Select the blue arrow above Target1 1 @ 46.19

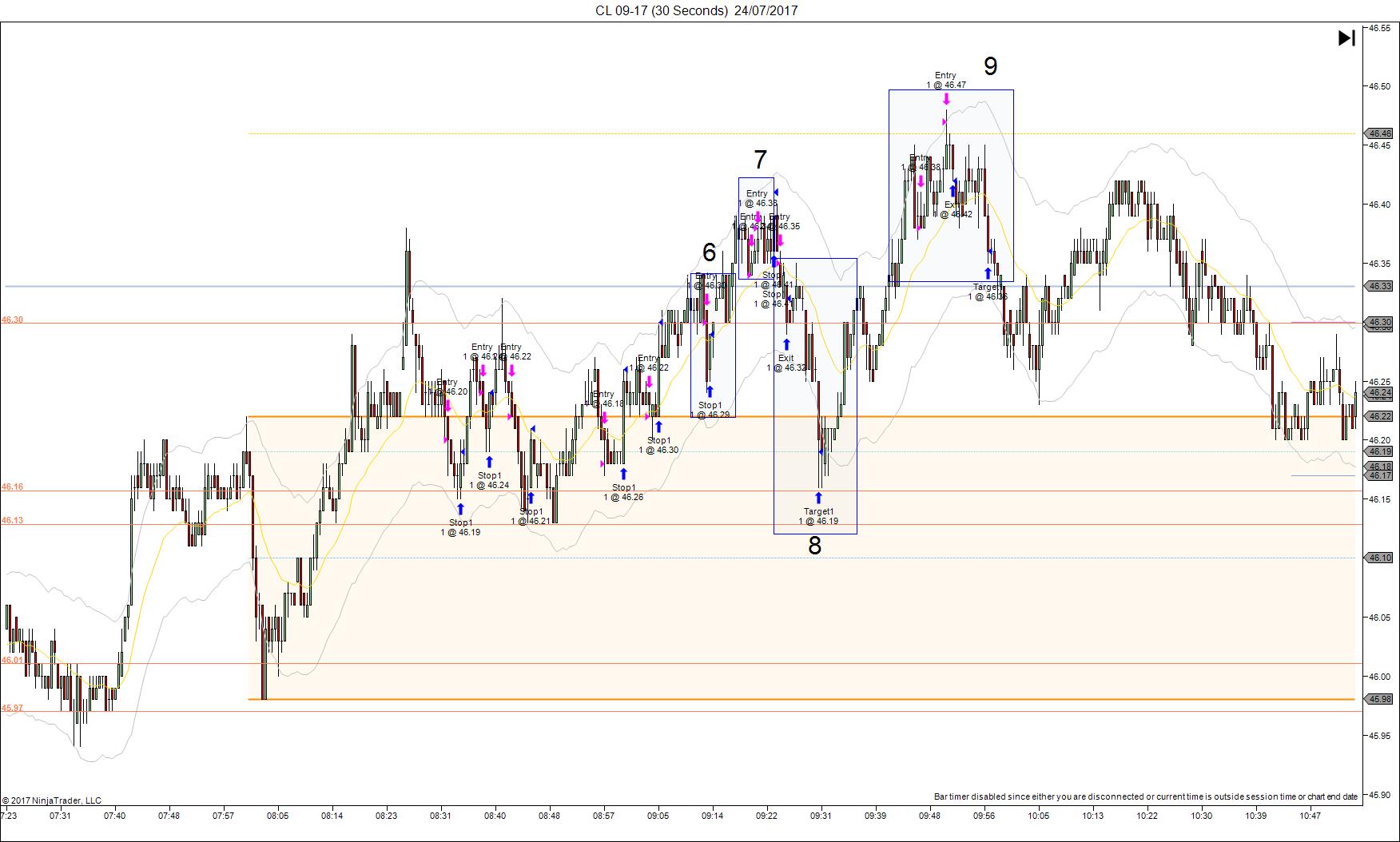point(818,498)
